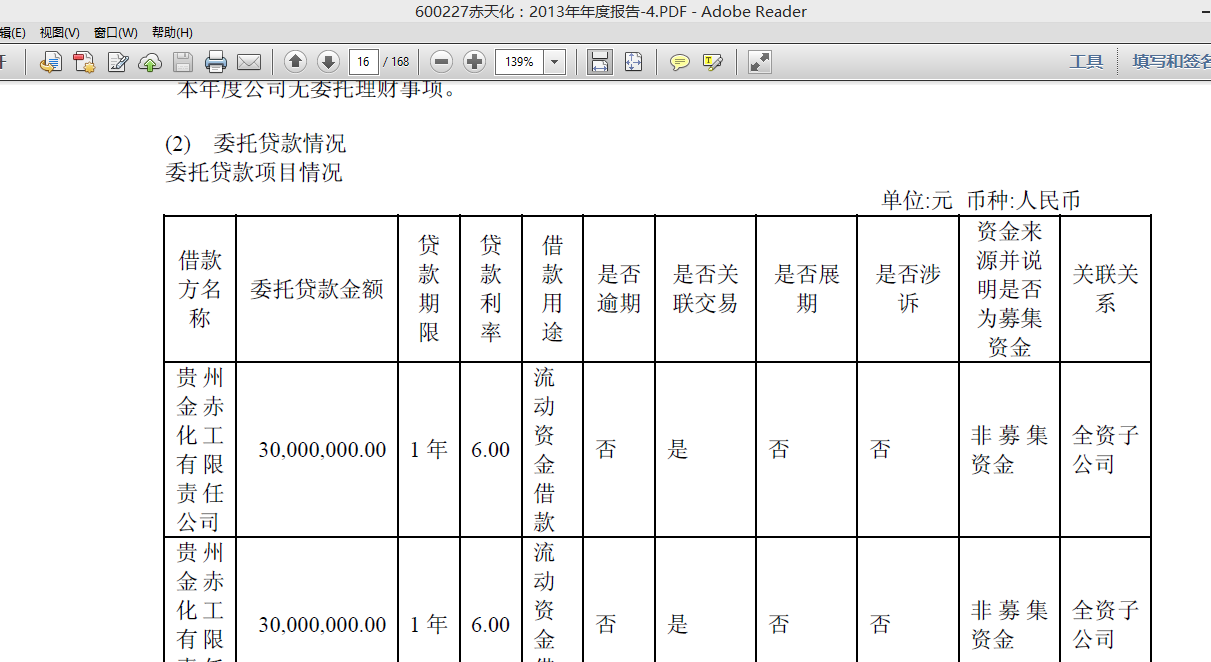Click the 关联关系 column header

point(1105,289)
